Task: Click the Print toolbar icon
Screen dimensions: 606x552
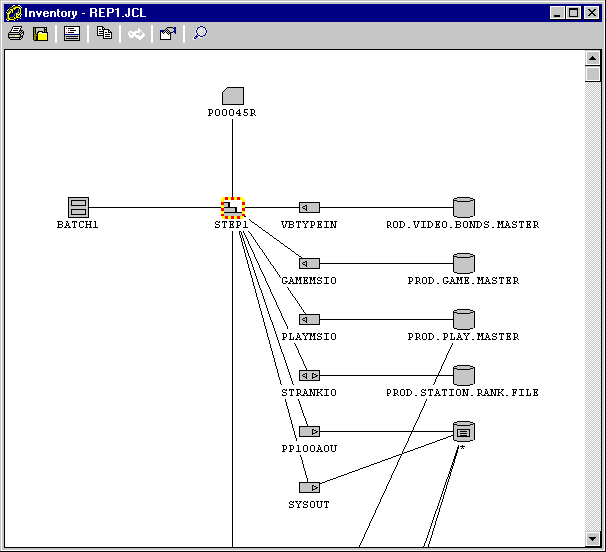Action: point(15,33)
